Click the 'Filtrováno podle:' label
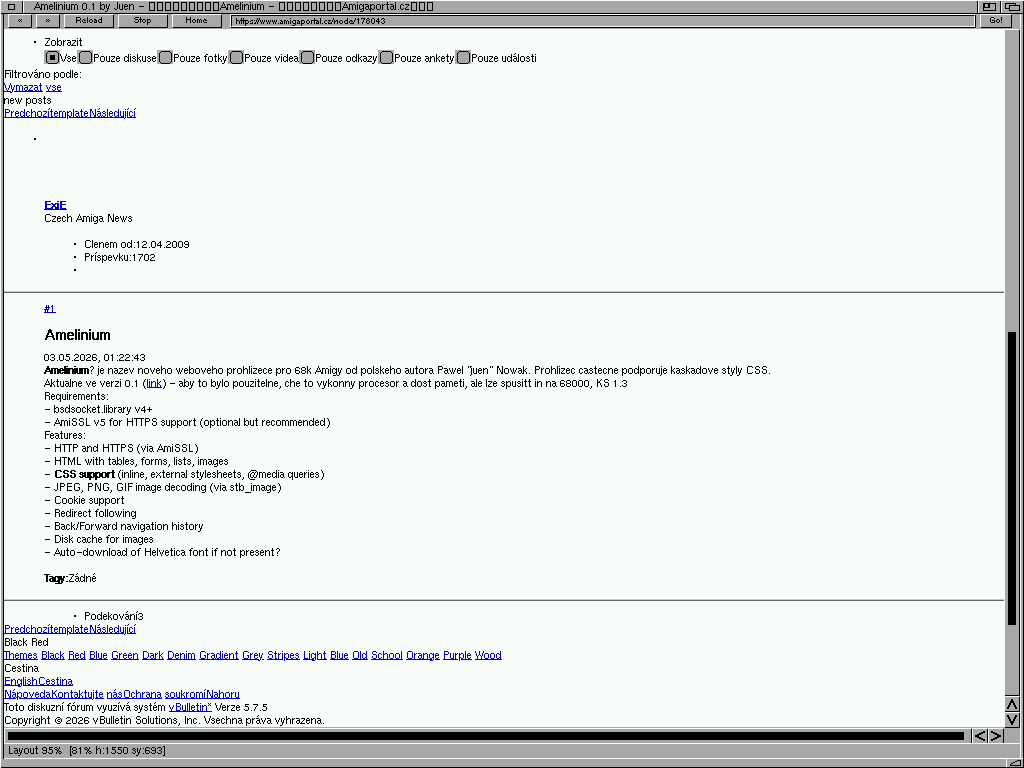 coord(43,74)
